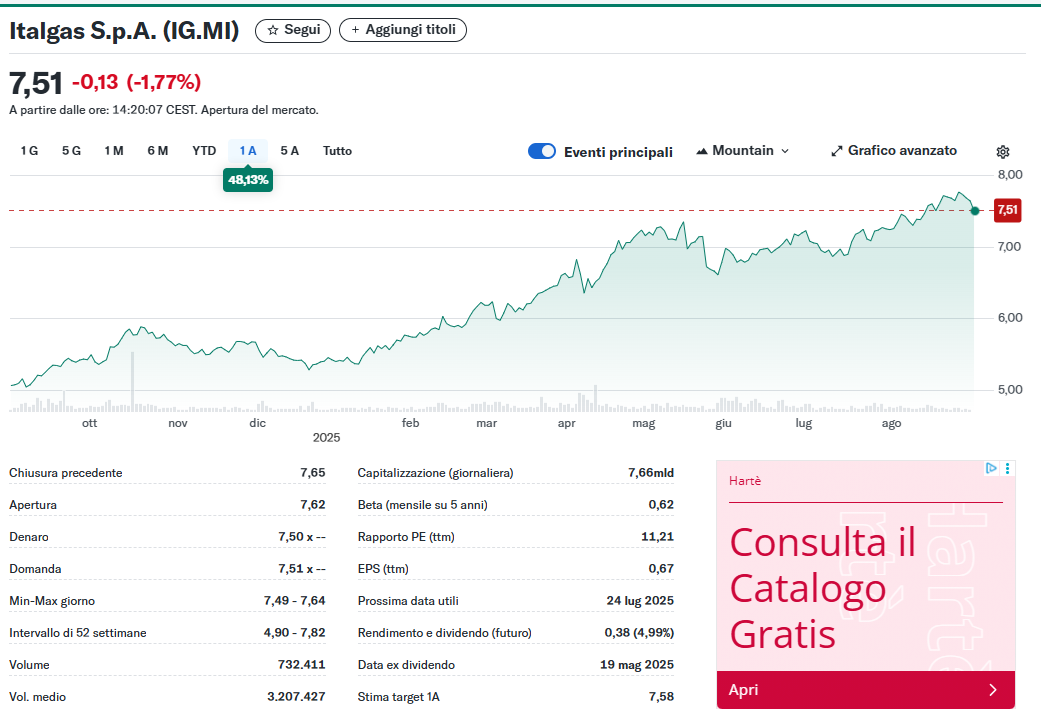Click the Apertura value 7,62
The height and width of the screenshot is (709, 1041).
tap(313, 505)
